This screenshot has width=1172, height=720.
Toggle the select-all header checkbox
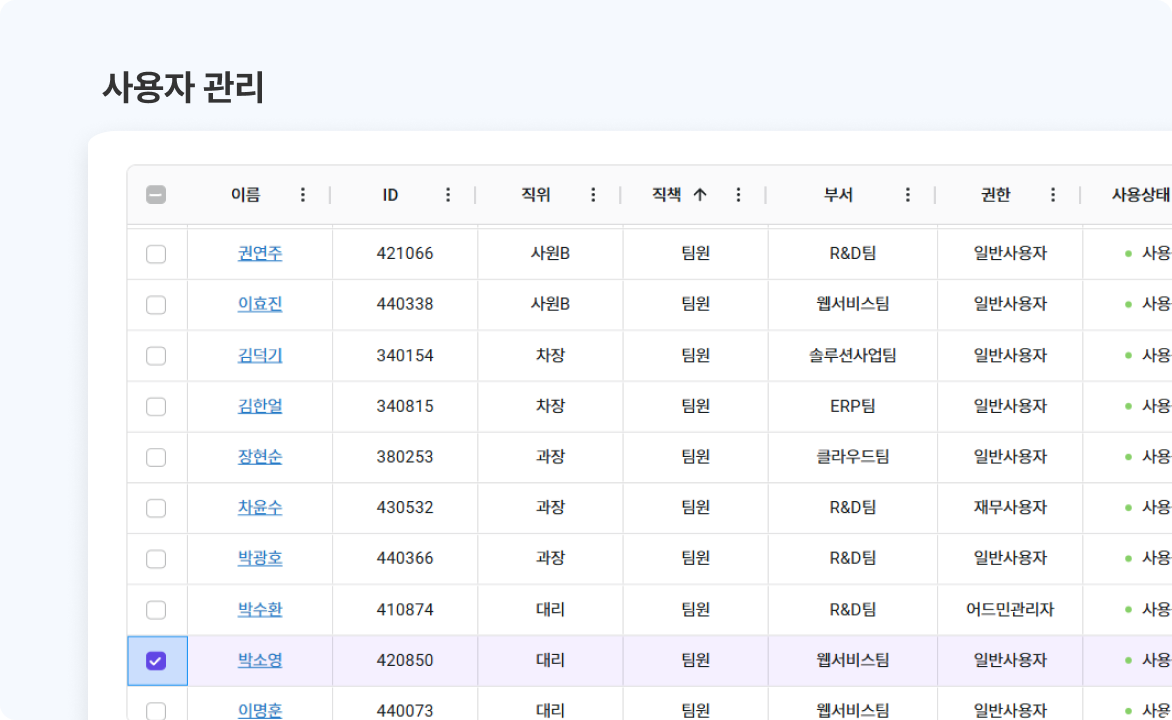pyautogui.click(x=156, y=195)
